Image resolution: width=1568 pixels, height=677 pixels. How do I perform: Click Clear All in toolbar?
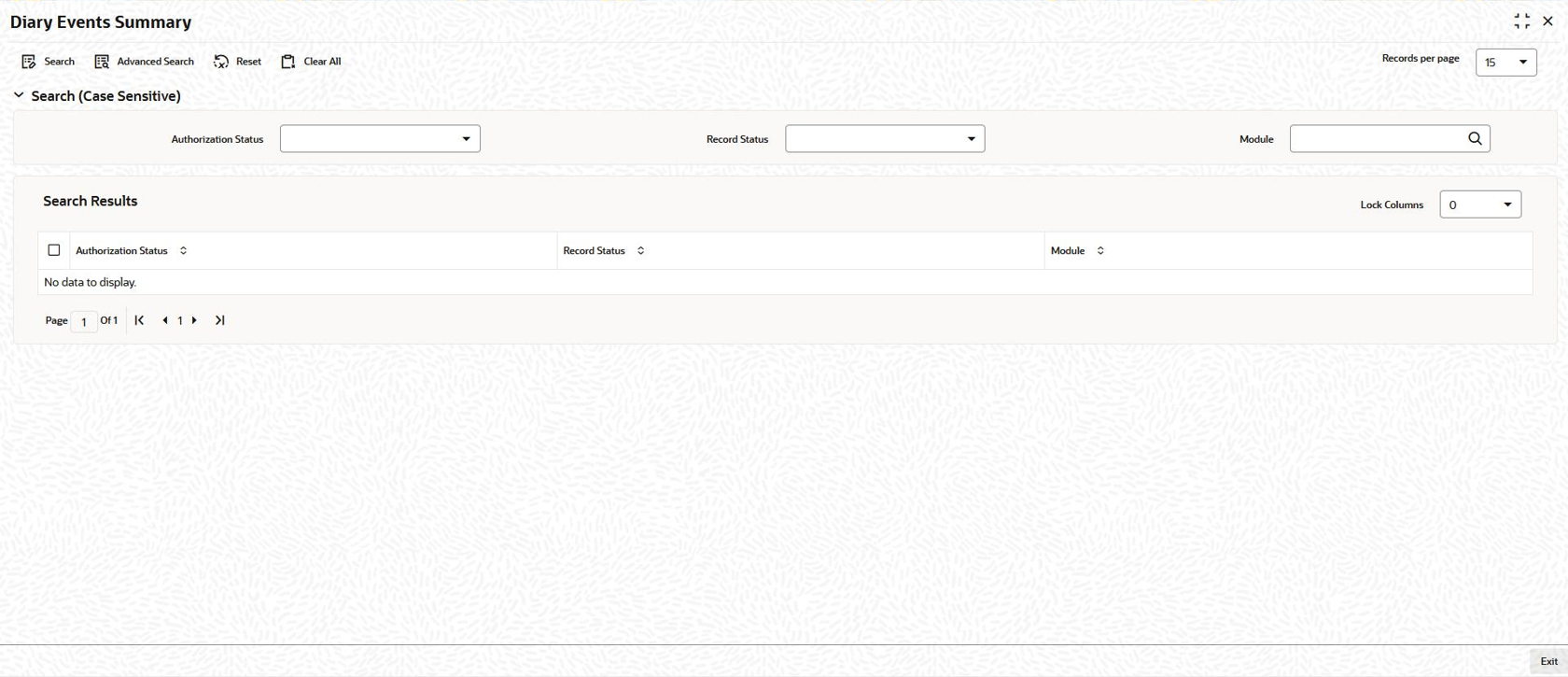tap(312, 62)
